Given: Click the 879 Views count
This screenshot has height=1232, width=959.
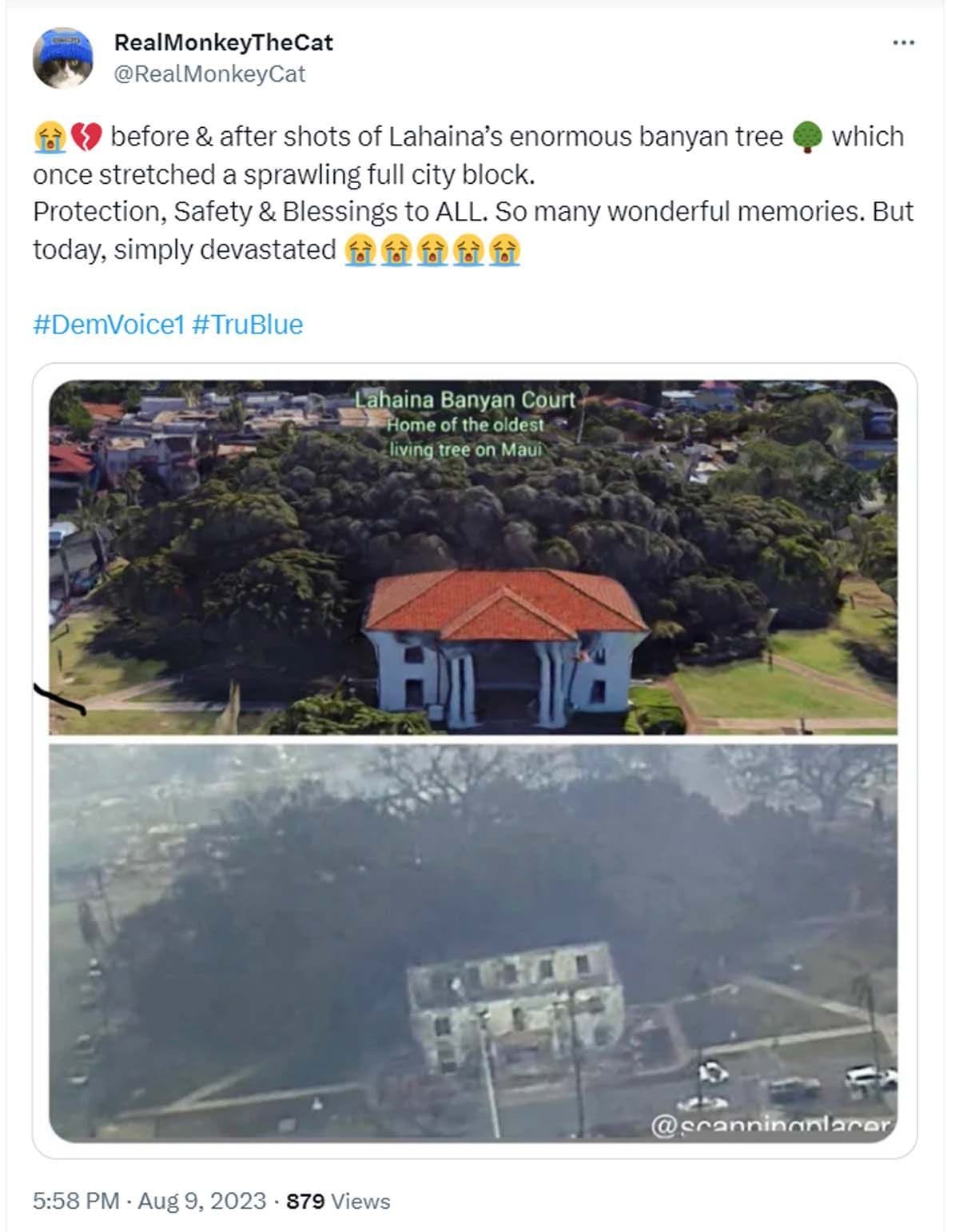Looking at the screenshot, I should click(338, 1201).
